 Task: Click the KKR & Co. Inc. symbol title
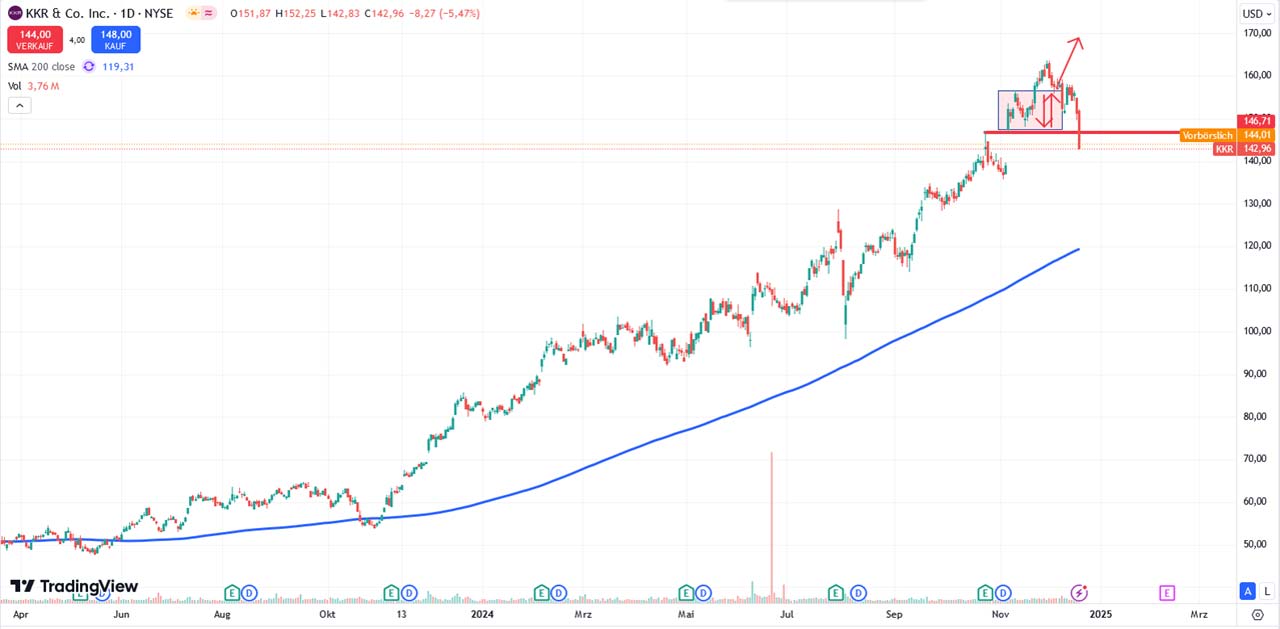(x=67, y=13)
